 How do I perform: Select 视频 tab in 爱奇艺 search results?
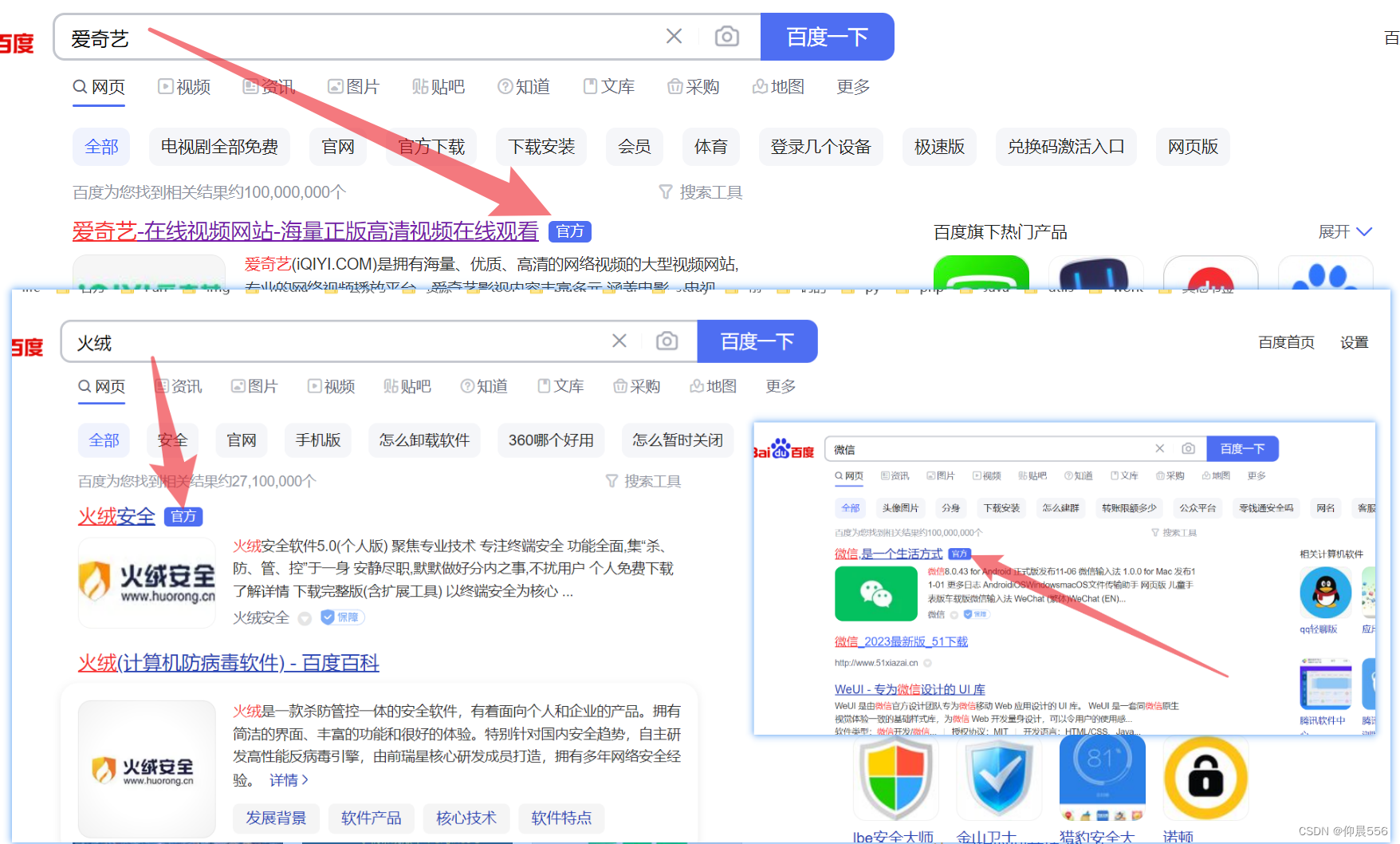(x=184, y=86)
